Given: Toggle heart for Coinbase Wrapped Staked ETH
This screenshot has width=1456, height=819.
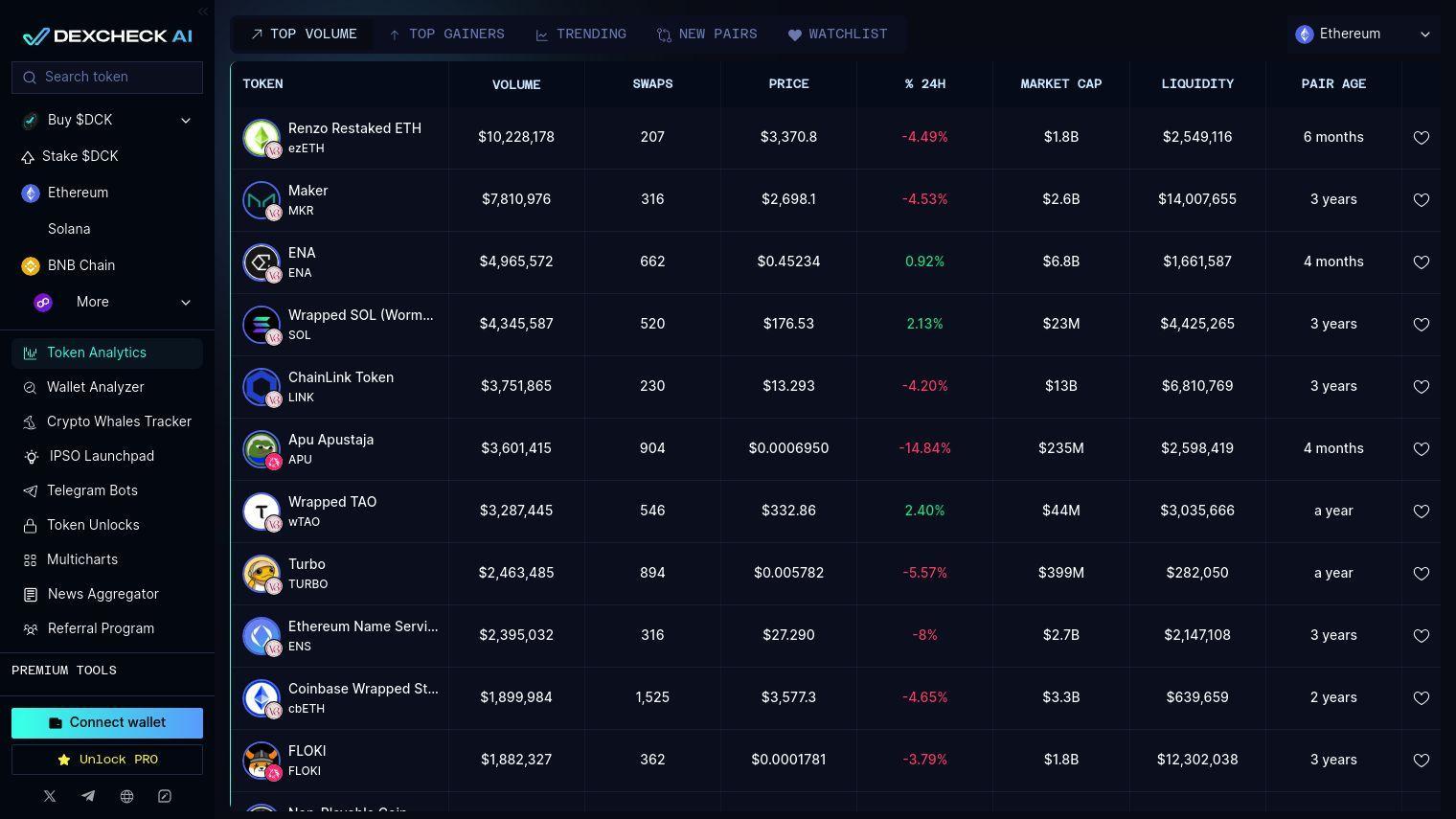Looking at the screenshot, I should (x=1422, y=698).
